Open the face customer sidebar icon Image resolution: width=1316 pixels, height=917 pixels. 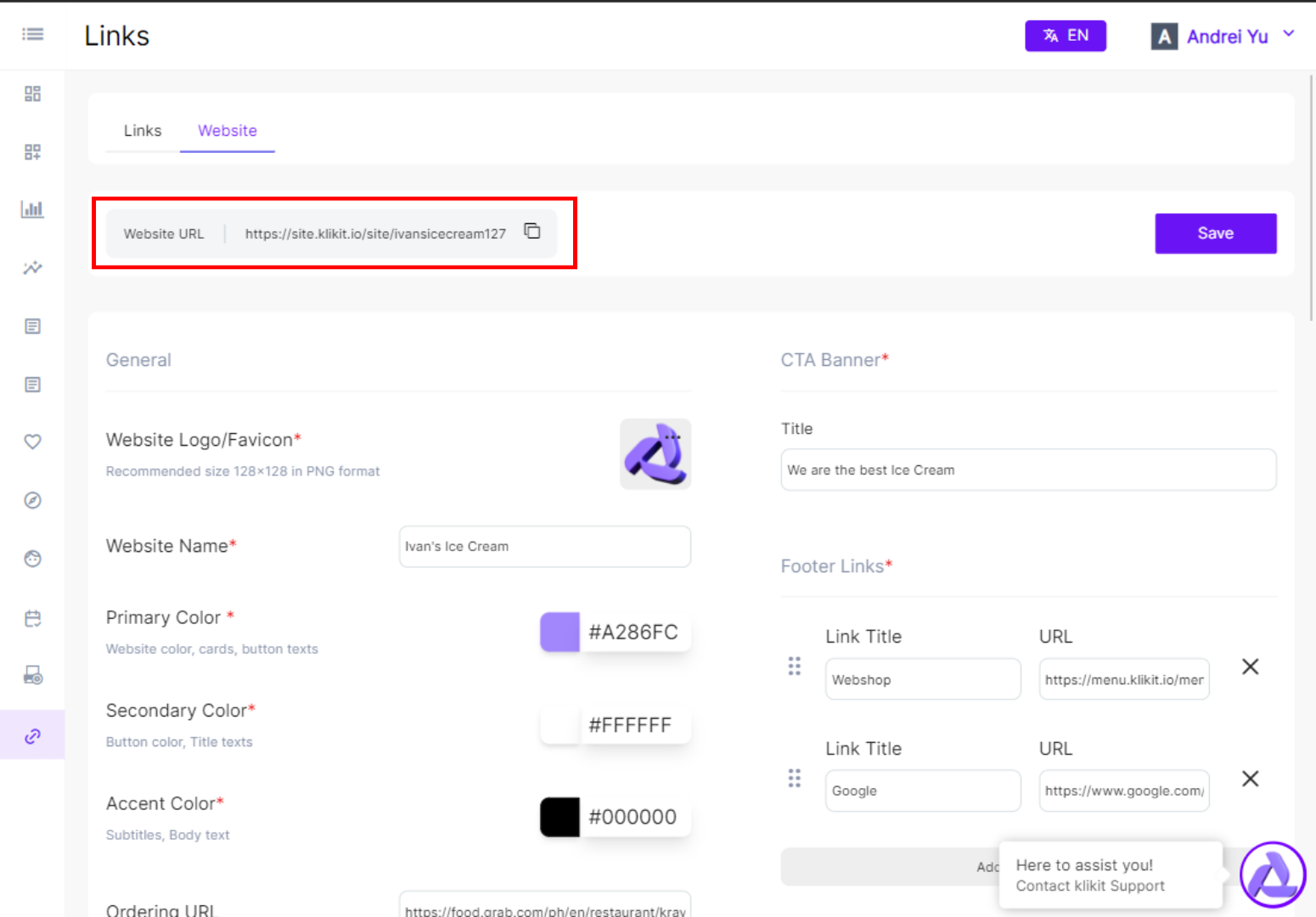[32, 559]
